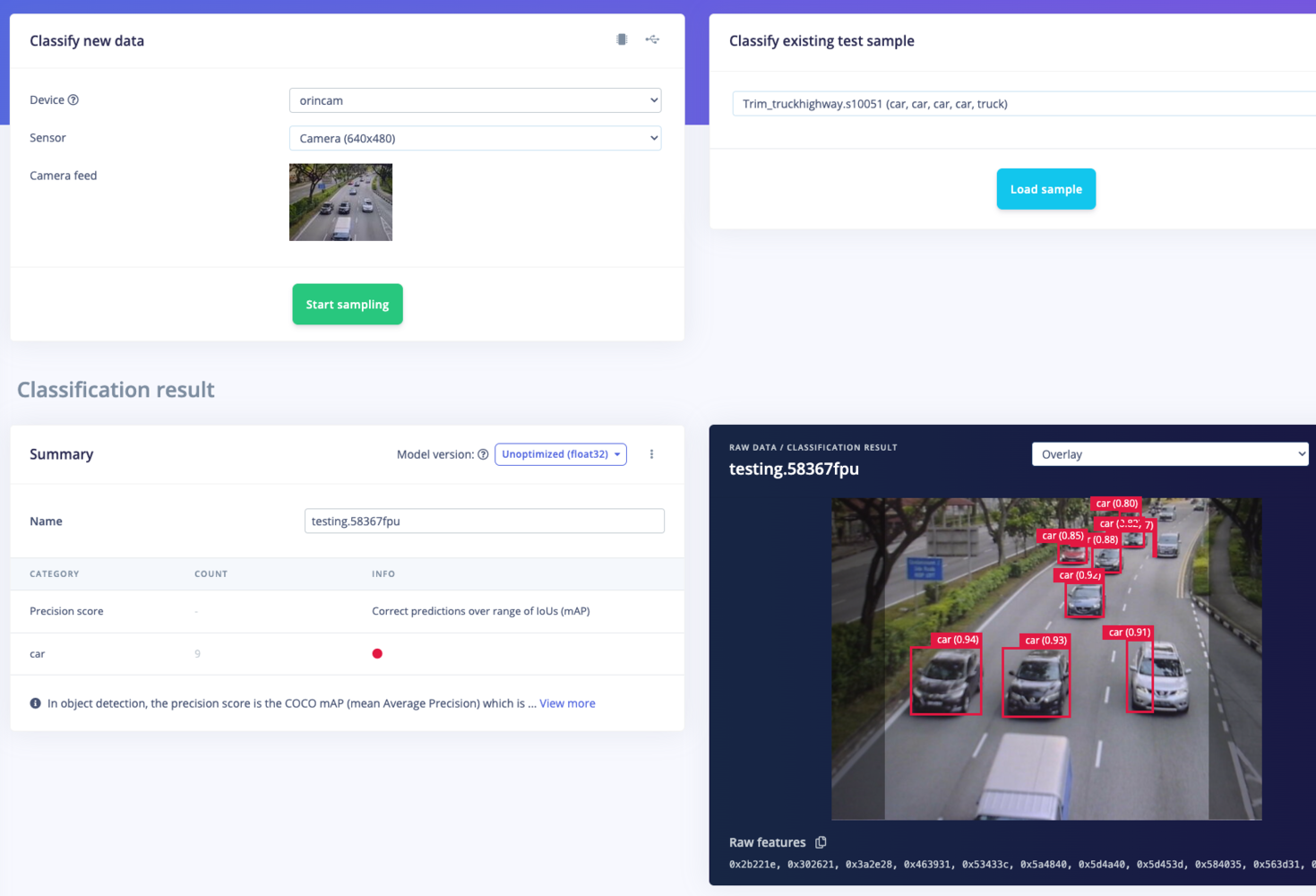Click the Classify existing test sample heading

click(821, 41)
